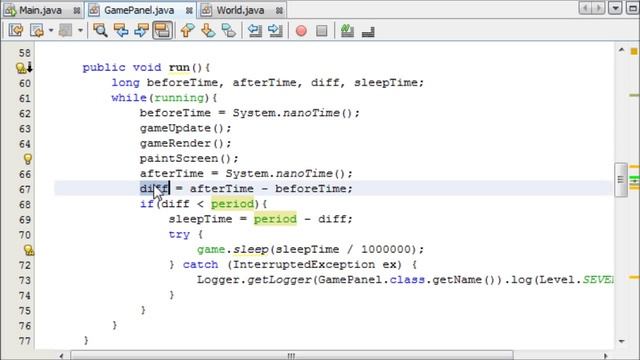Close the World.java tab
The image size is (640, 360).
pos(279,11)
